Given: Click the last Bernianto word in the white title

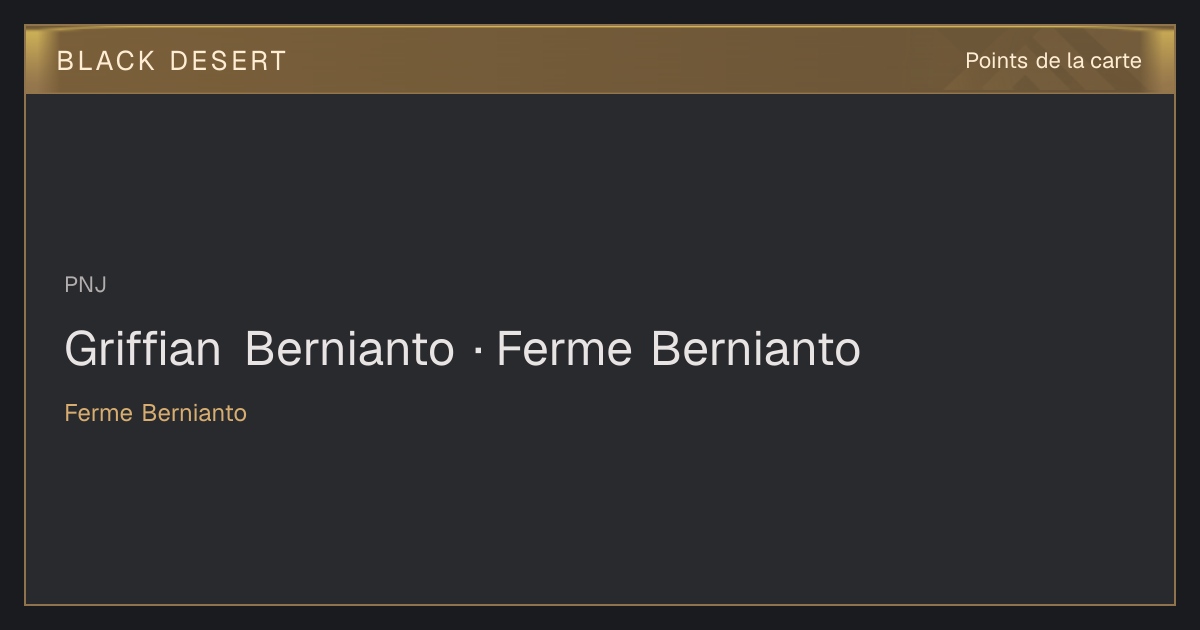Looking at the screenshot, I should click(x=756, y=350).
